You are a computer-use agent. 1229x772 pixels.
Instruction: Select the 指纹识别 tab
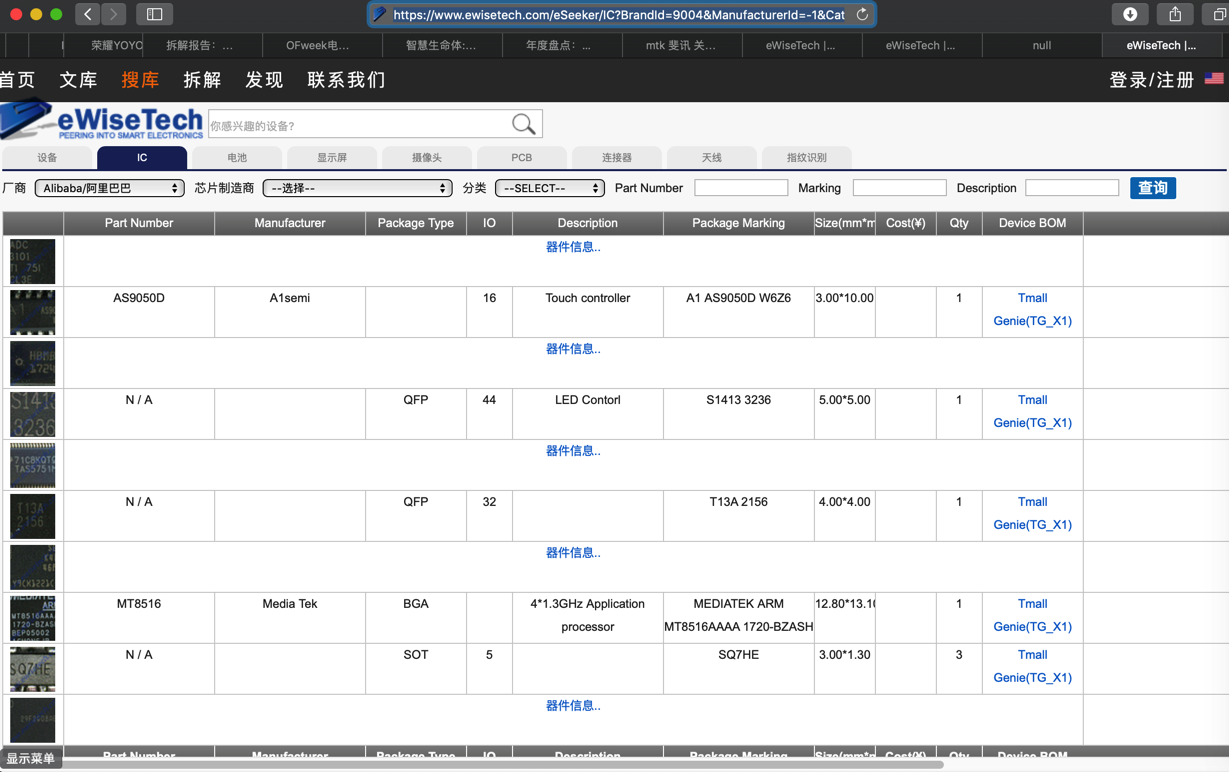(x=807, y=158)
